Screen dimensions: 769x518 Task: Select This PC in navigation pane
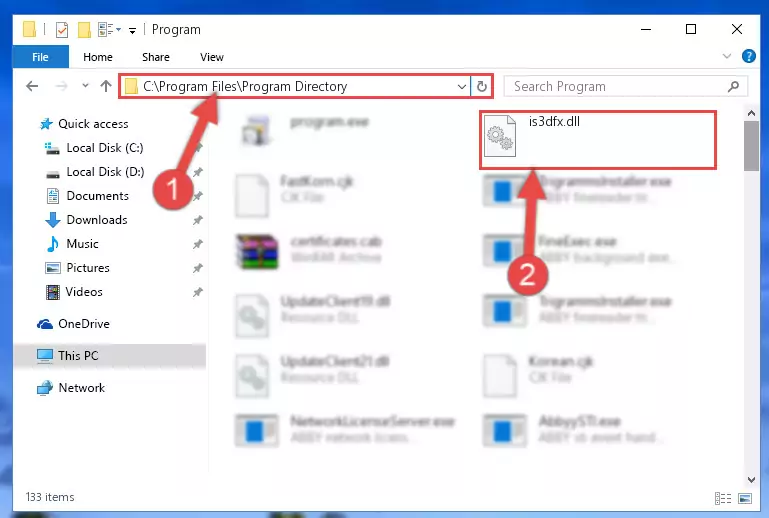tap(110, 356)
